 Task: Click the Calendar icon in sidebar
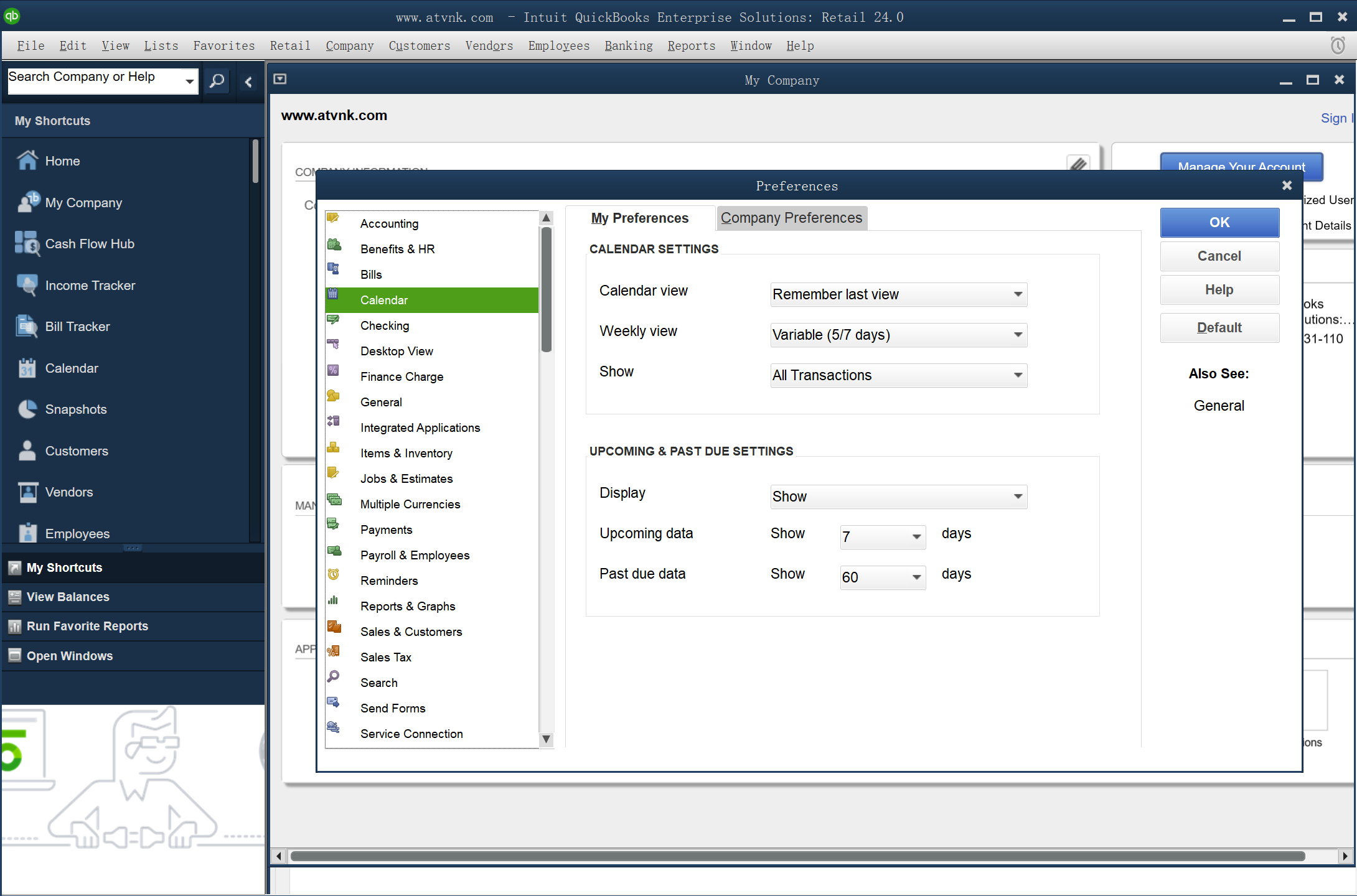pos(27,367)
